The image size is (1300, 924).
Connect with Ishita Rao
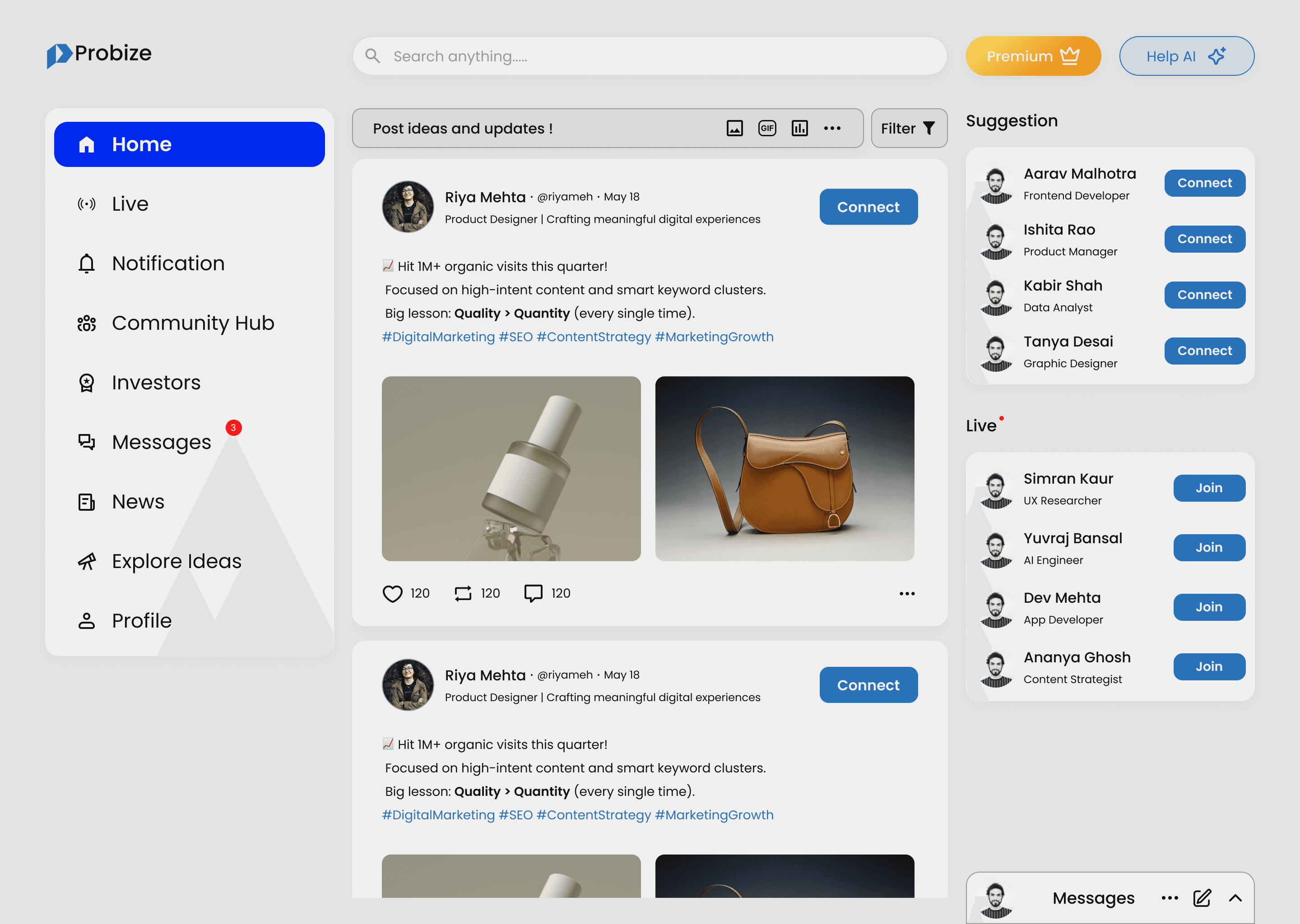[1205, 239]
